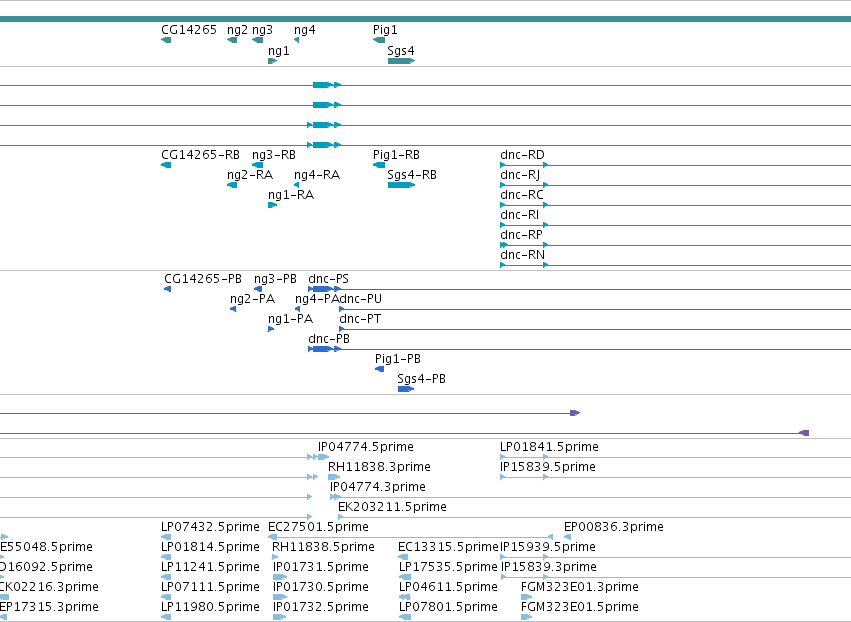Click the ng2-PA protein label
The width and height of the screenshot is (851, 622).
coord(252,299)
